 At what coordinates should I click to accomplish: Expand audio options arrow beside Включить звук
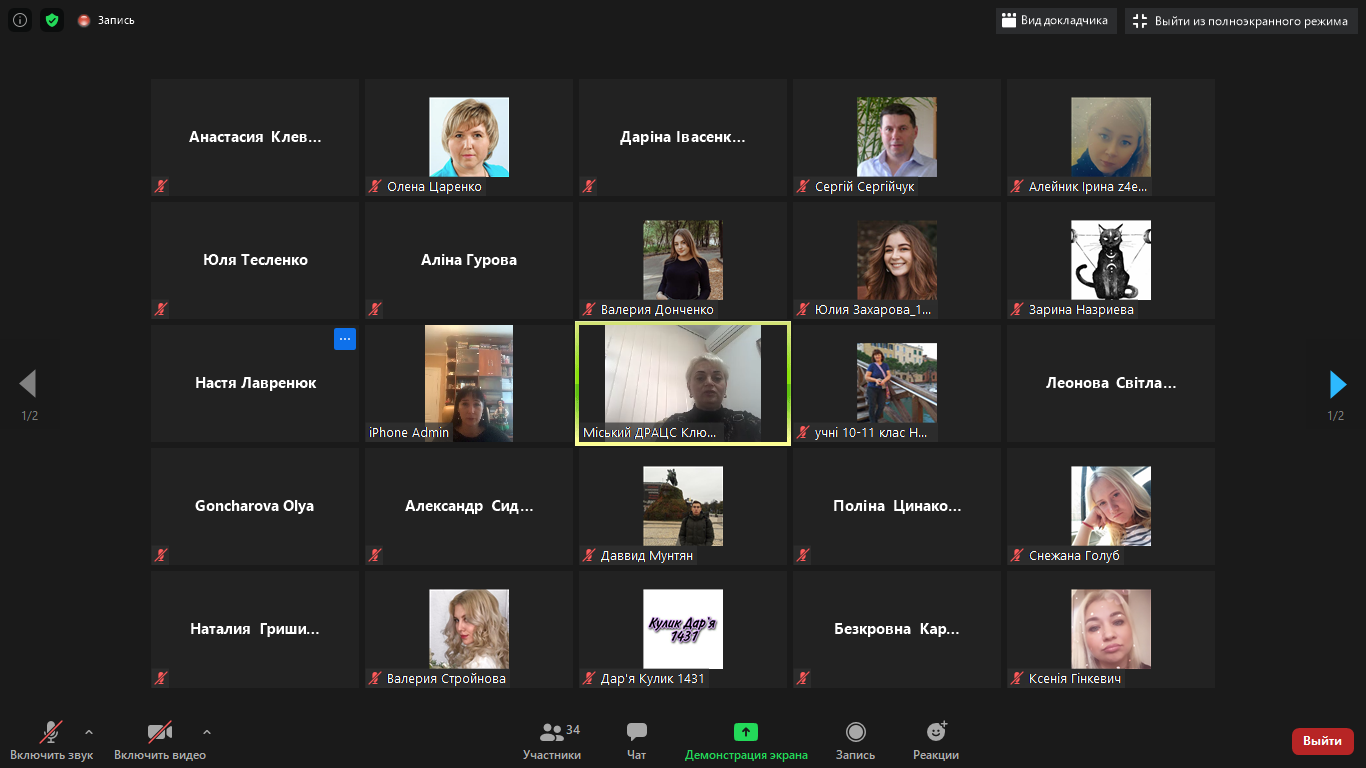pyautogui.click(x=89, y=732)
